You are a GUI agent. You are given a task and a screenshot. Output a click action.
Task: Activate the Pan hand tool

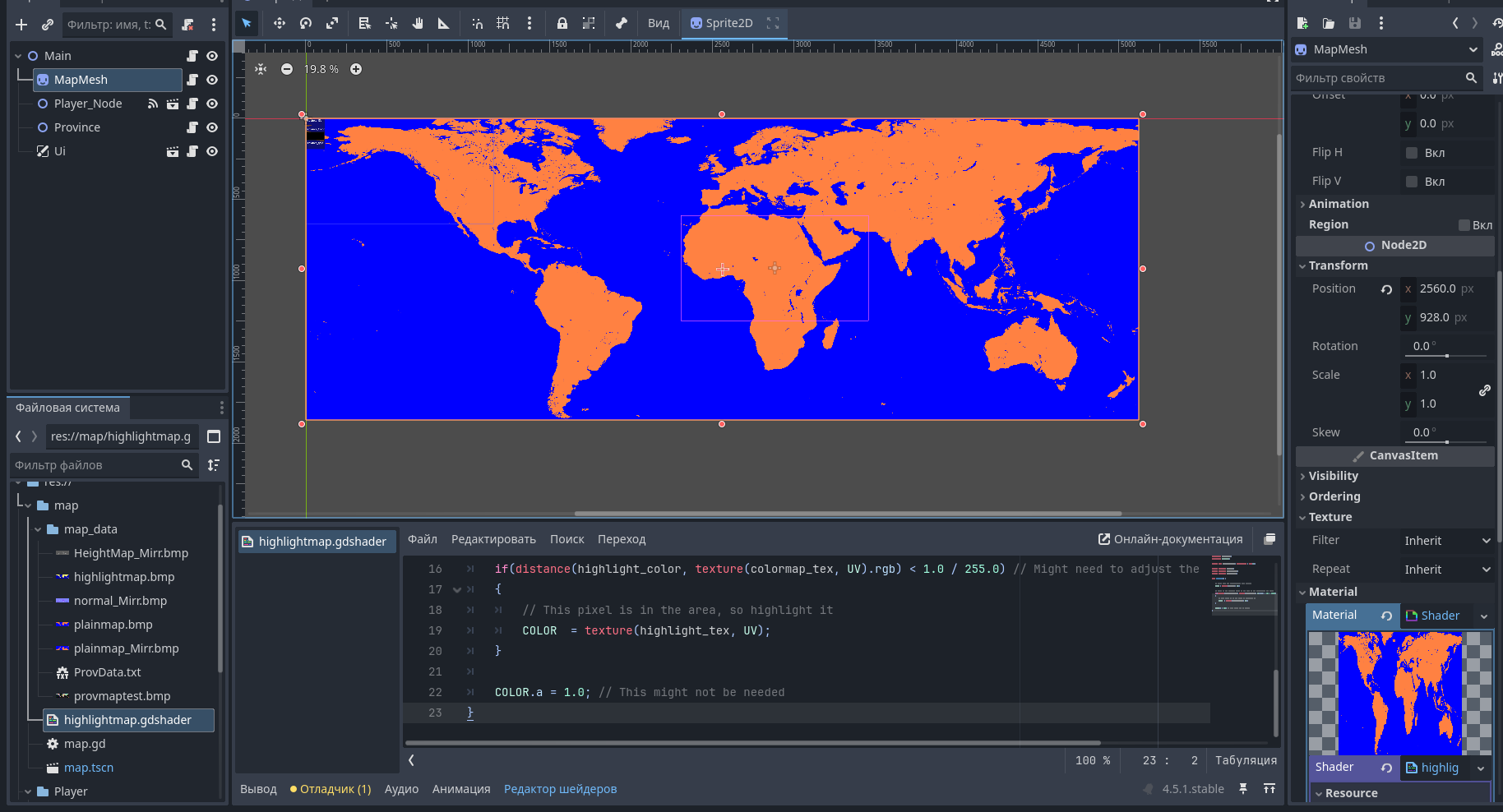[418, 23]
